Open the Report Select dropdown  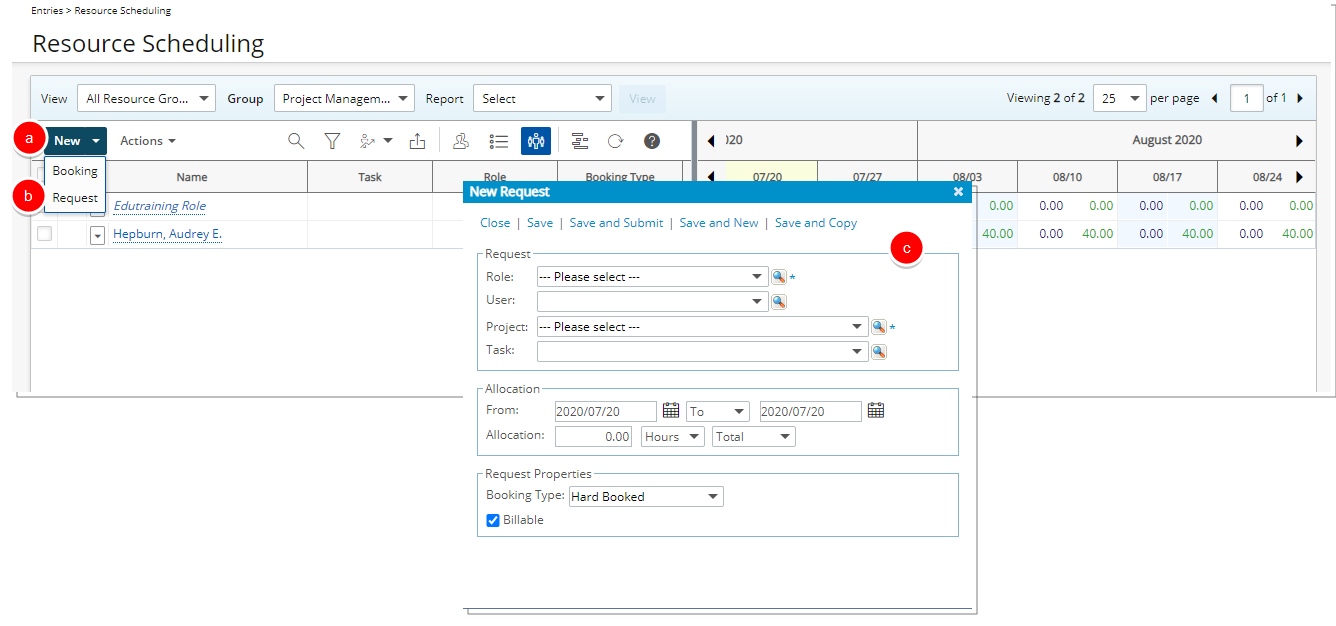coord(542,98)
